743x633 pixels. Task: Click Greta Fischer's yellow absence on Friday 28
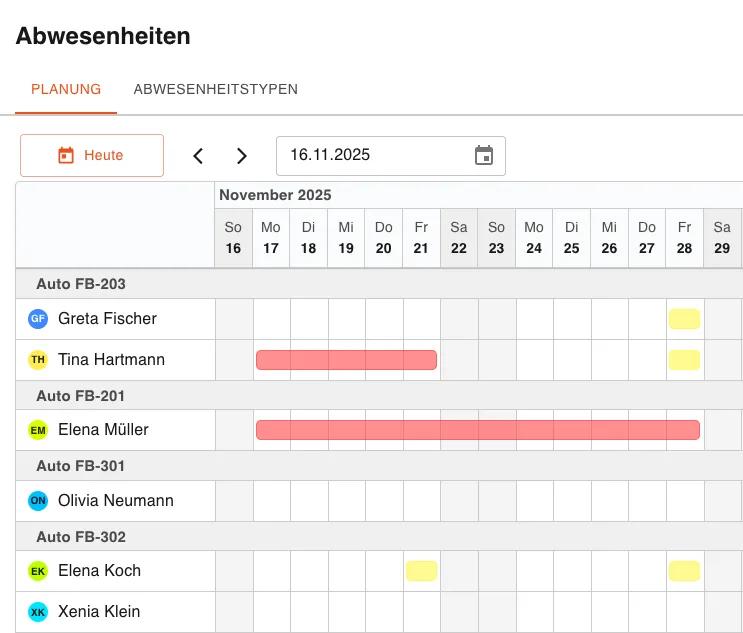684,319
